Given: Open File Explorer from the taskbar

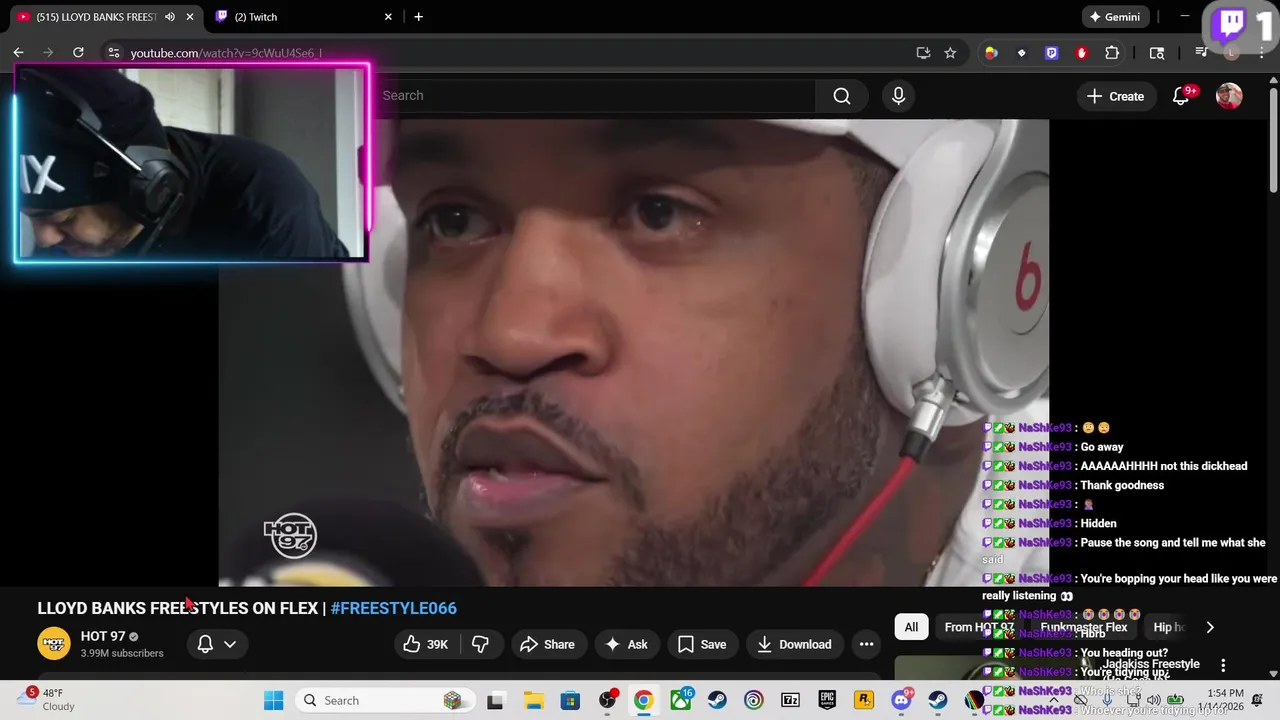Looking at the screenshot, I should pyautogui.click(x=532, y=700).
